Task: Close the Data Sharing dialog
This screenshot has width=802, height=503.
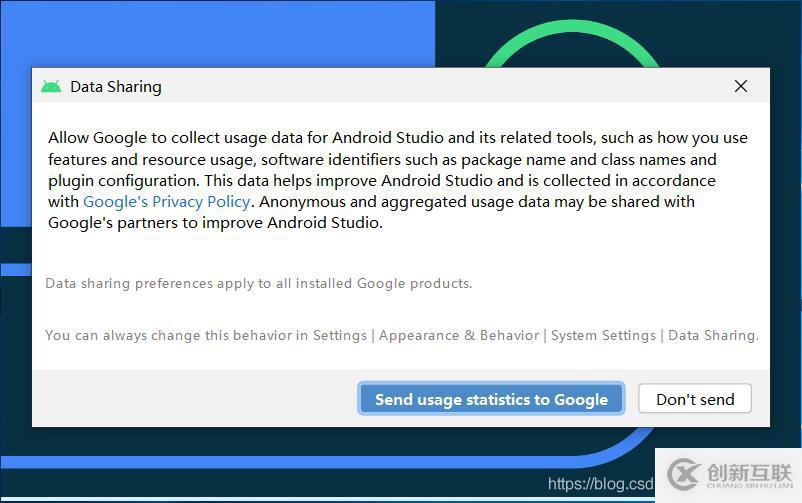Action: coord(741,86)
